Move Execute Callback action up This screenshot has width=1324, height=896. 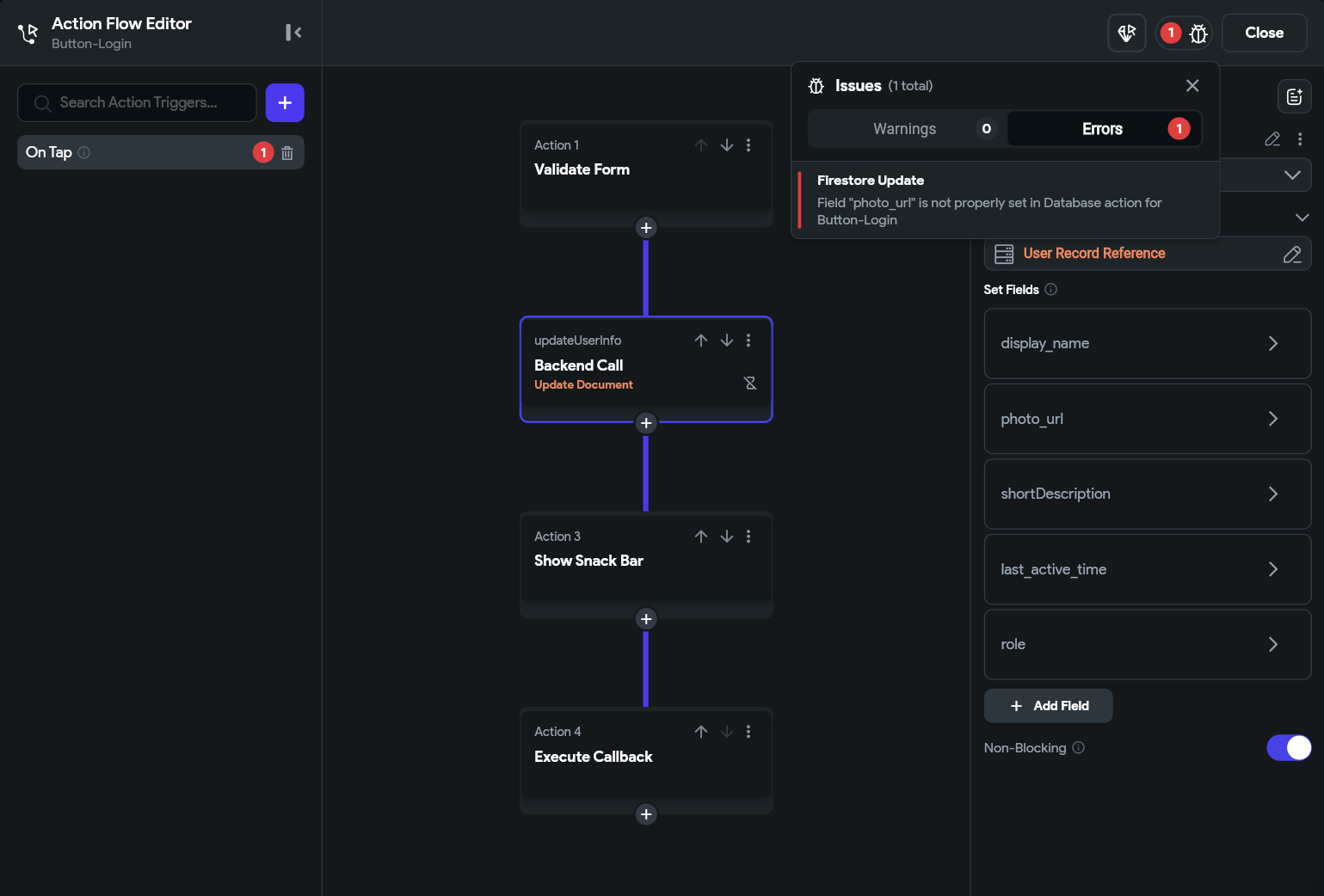[x=701, y=732]
